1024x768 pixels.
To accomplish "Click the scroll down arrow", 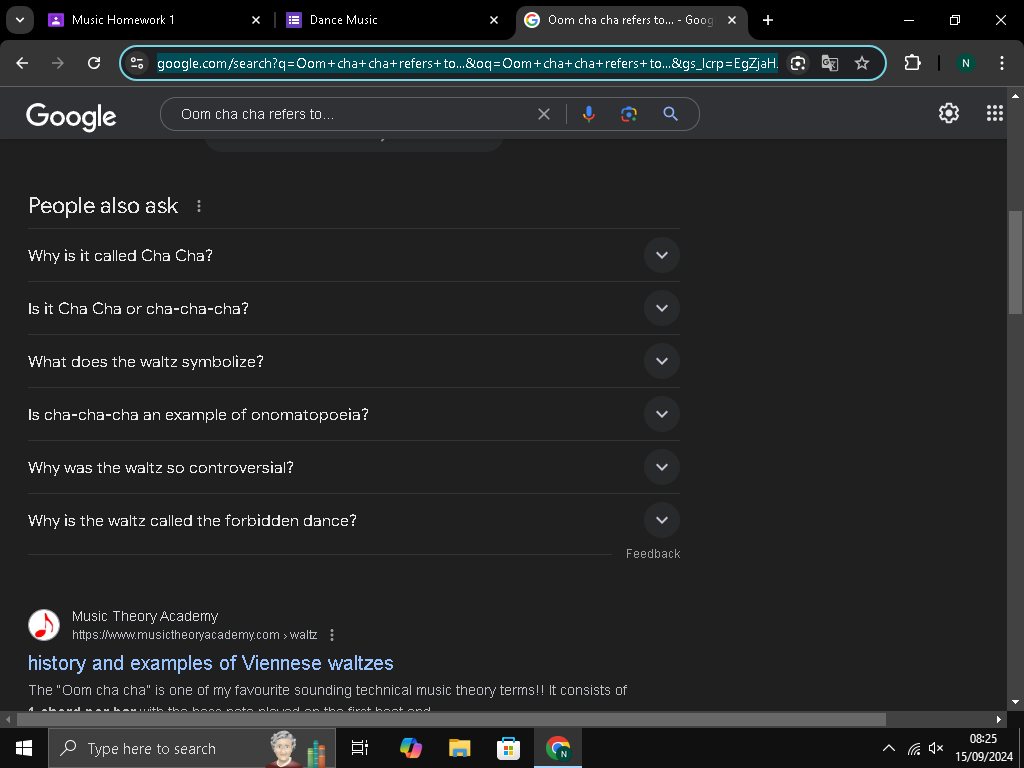I will pyautogui.click(x=1015, y=703).
